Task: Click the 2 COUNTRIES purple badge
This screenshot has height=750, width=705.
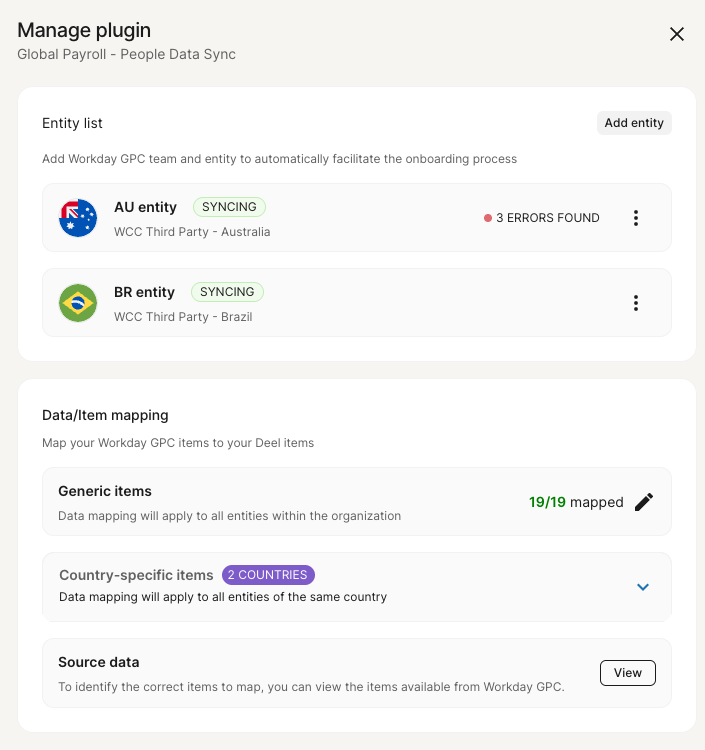Action: click(268, 574)
